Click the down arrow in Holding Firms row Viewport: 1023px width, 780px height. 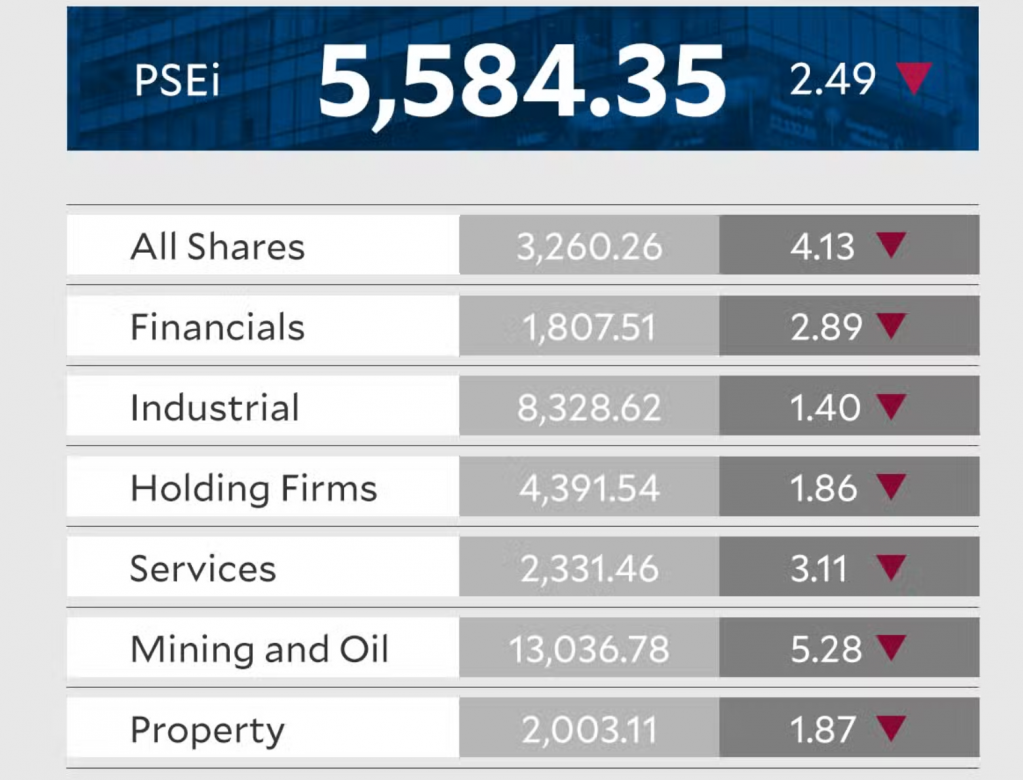tap(890, 487)
